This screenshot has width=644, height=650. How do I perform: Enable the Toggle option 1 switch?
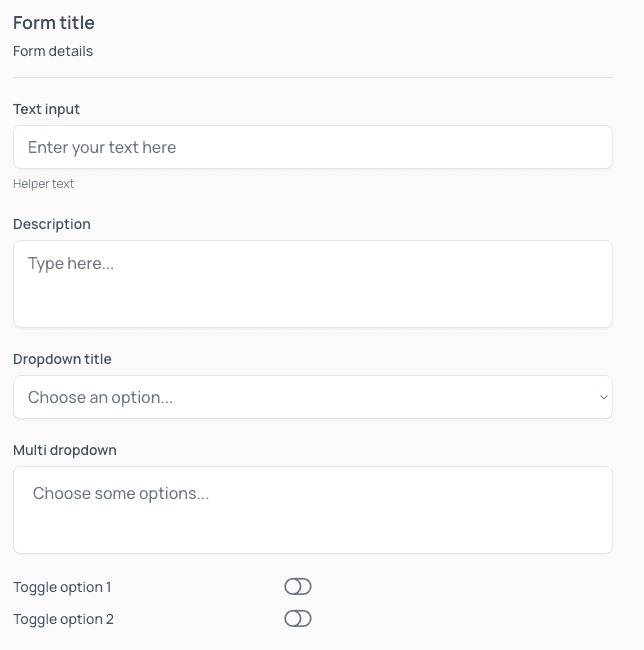pos(298,587)
